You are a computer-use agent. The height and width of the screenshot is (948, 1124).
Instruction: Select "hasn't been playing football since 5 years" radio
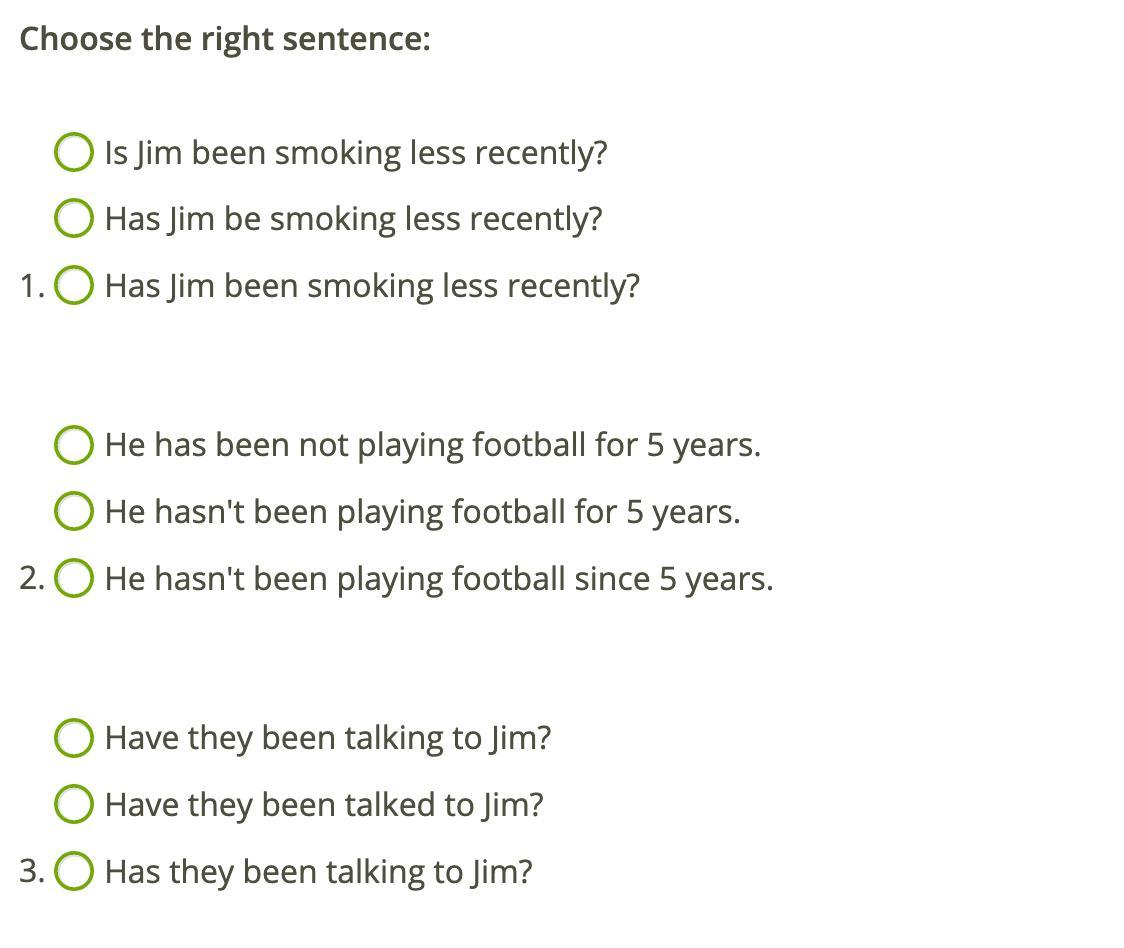pos(74,578)
